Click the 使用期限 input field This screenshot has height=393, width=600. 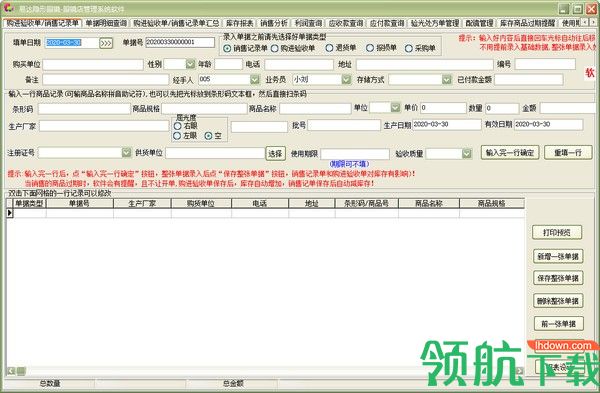[x=355, y=154]
